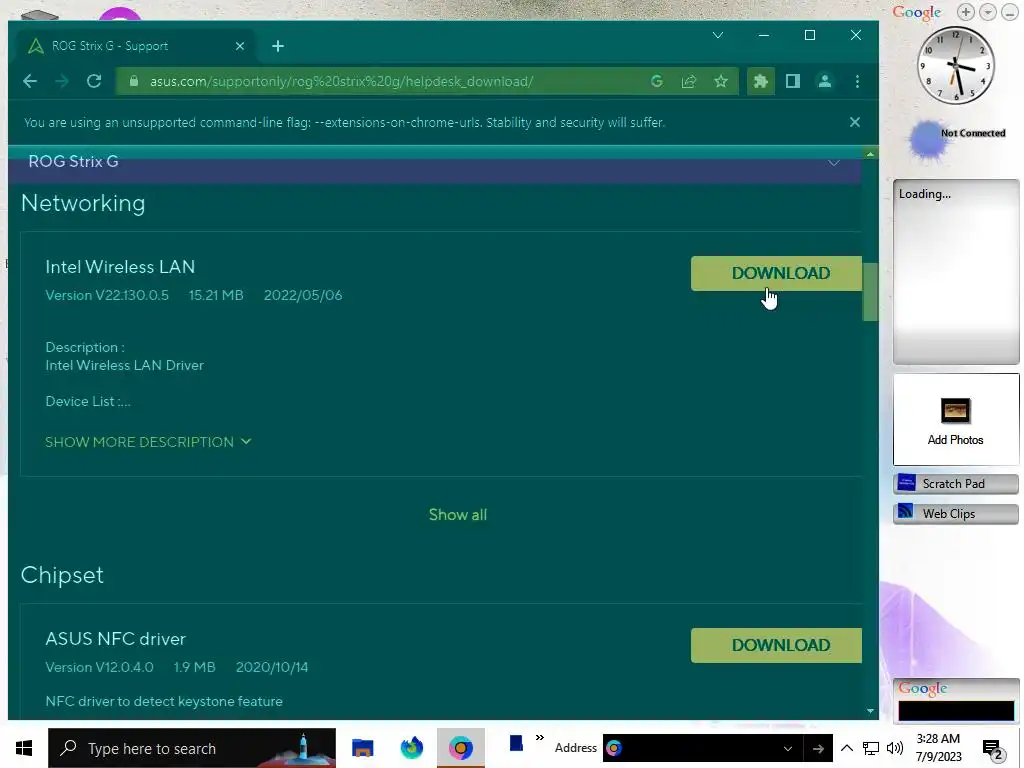Click the page scrollbar thumb

[870, 292]
